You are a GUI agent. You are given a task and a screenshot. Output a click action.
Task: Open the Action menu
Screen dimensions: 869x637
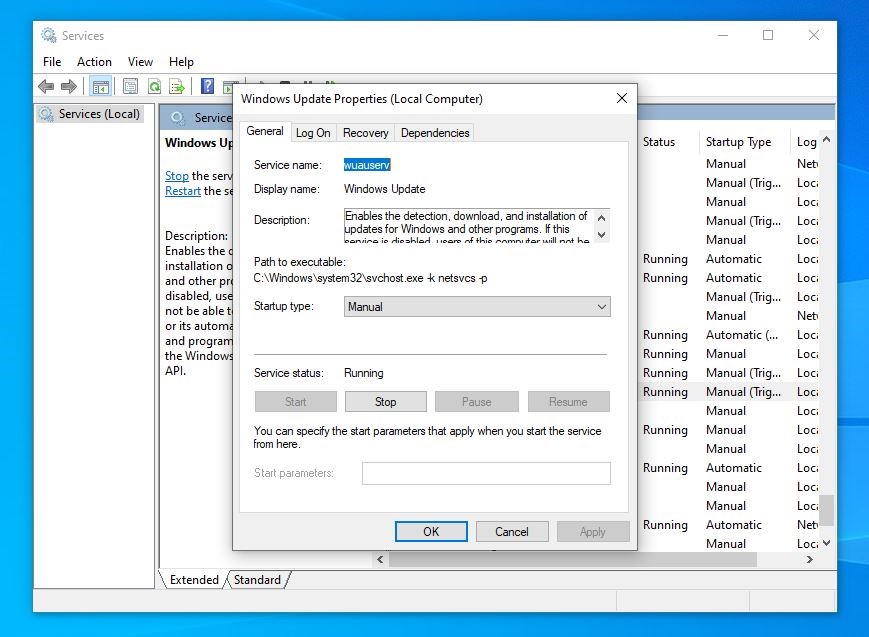point(94,62)
